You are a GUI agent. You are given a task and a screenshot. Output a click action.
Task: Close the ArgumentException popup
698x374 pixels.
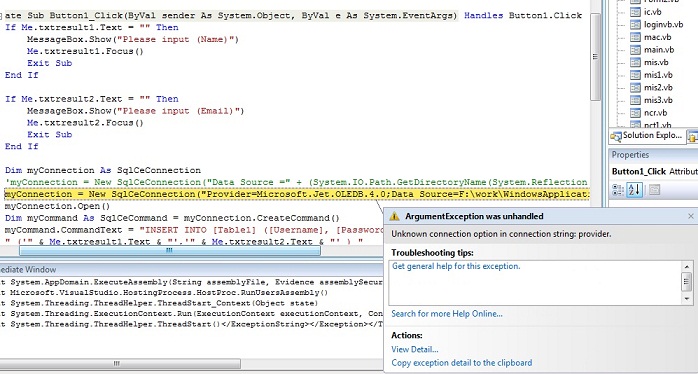point(691,216)
